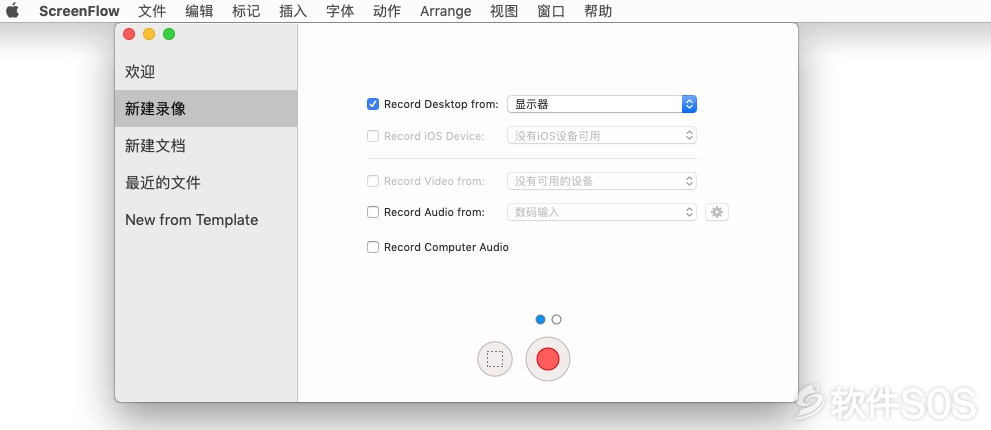Image resolution: width=991 pixels, height=430 pixels.
Task: Switch to the second page indicator dot
Action: coord(556,319)
